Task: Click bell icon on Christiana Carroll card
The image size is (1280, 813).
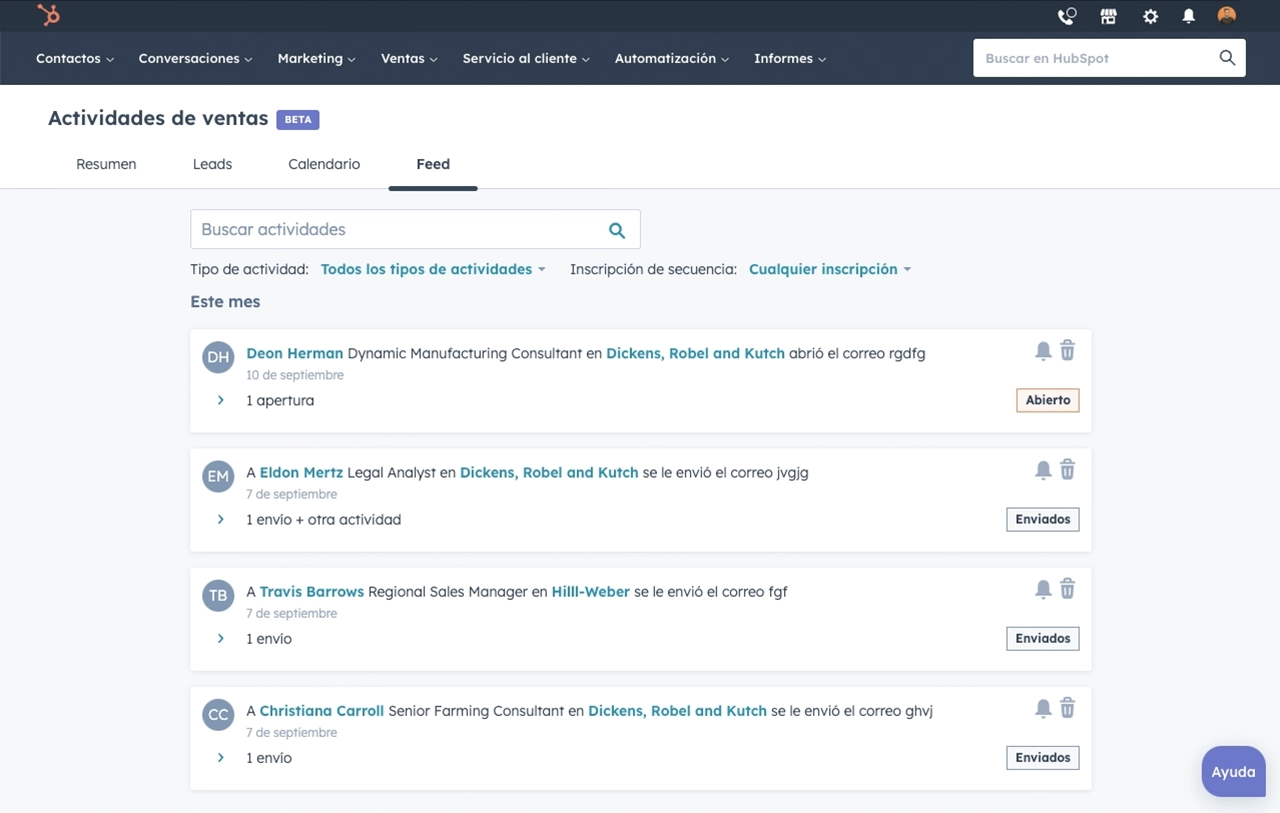Action: [1043, 708]
